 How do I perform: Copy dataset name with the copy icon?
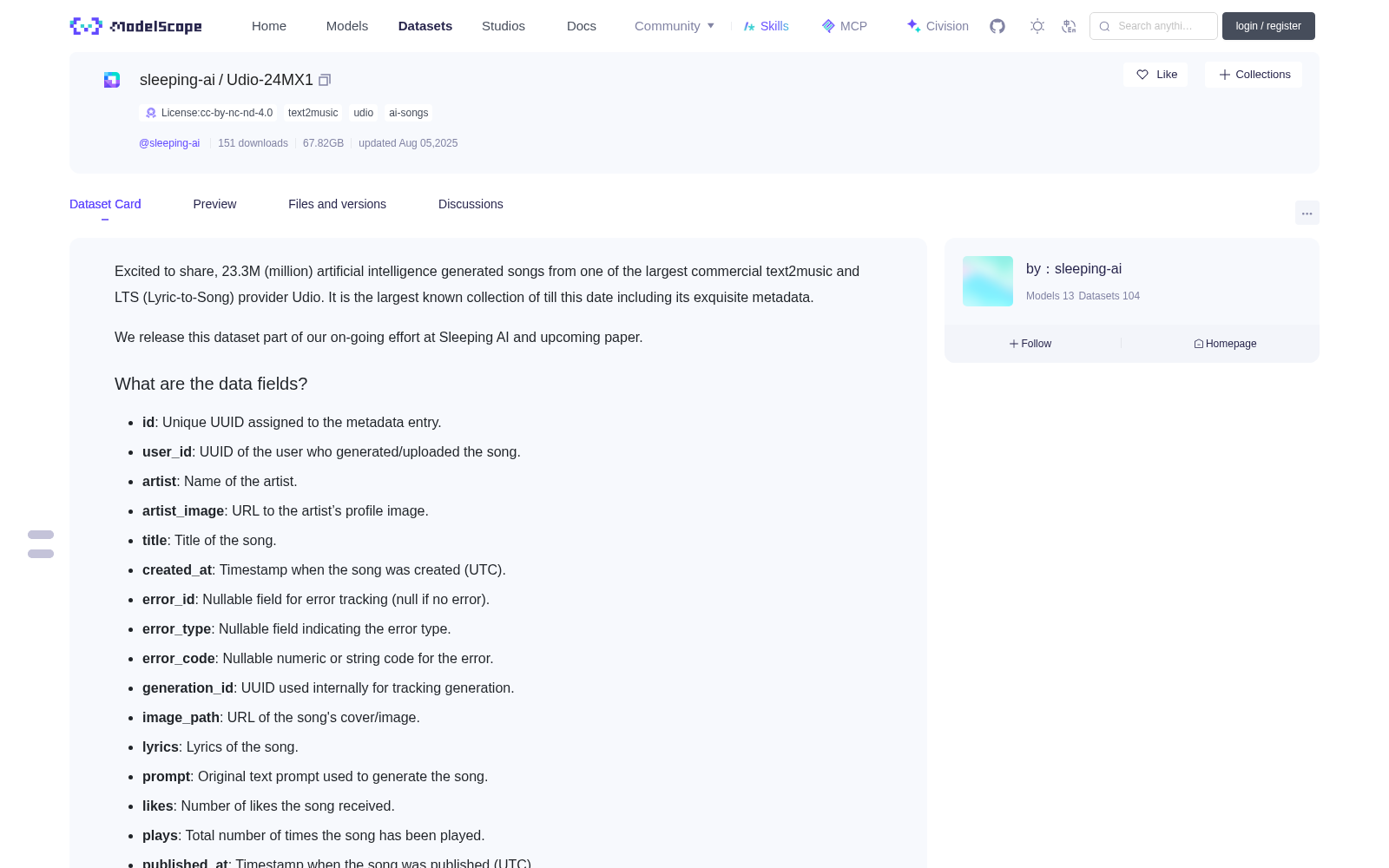point(325,80)
